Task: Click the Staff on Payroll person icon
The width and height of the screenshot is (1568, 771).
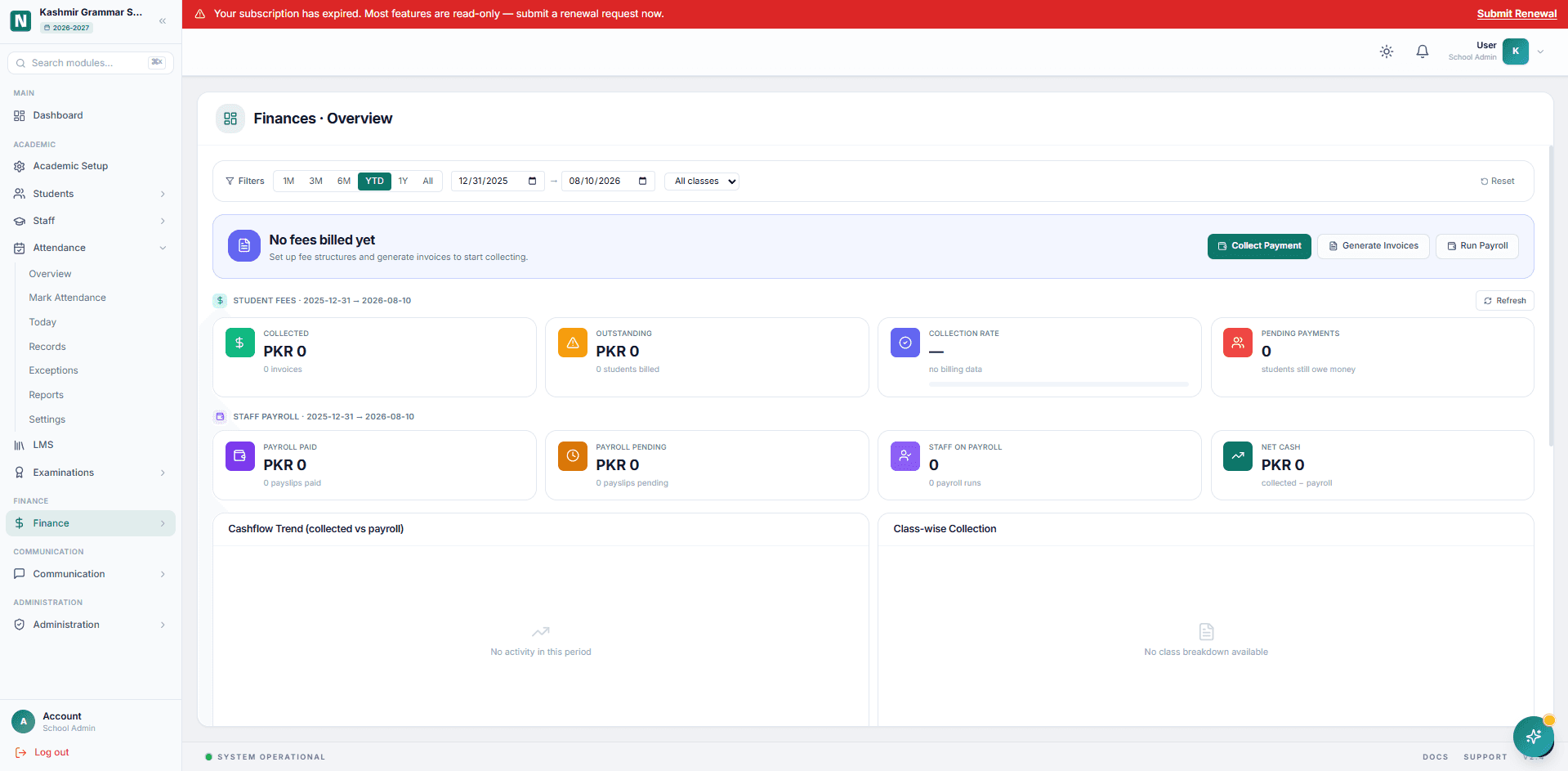Action: [905, 456]
